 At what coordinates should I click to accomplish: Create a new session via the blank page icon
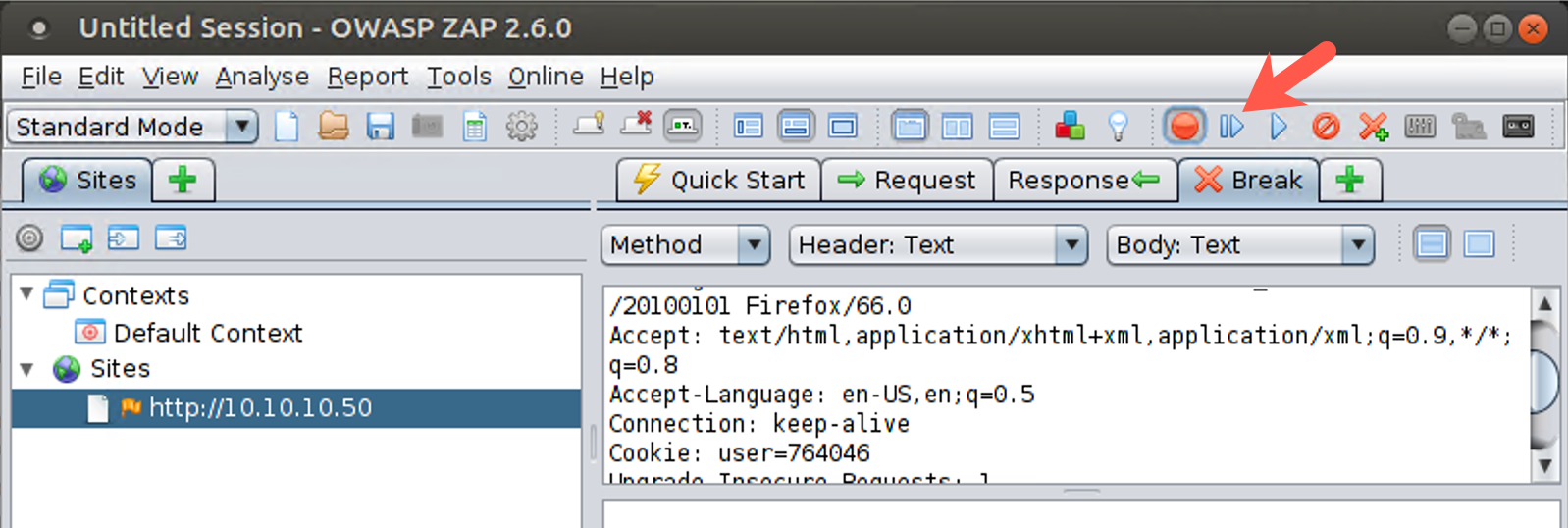[287, 127]
